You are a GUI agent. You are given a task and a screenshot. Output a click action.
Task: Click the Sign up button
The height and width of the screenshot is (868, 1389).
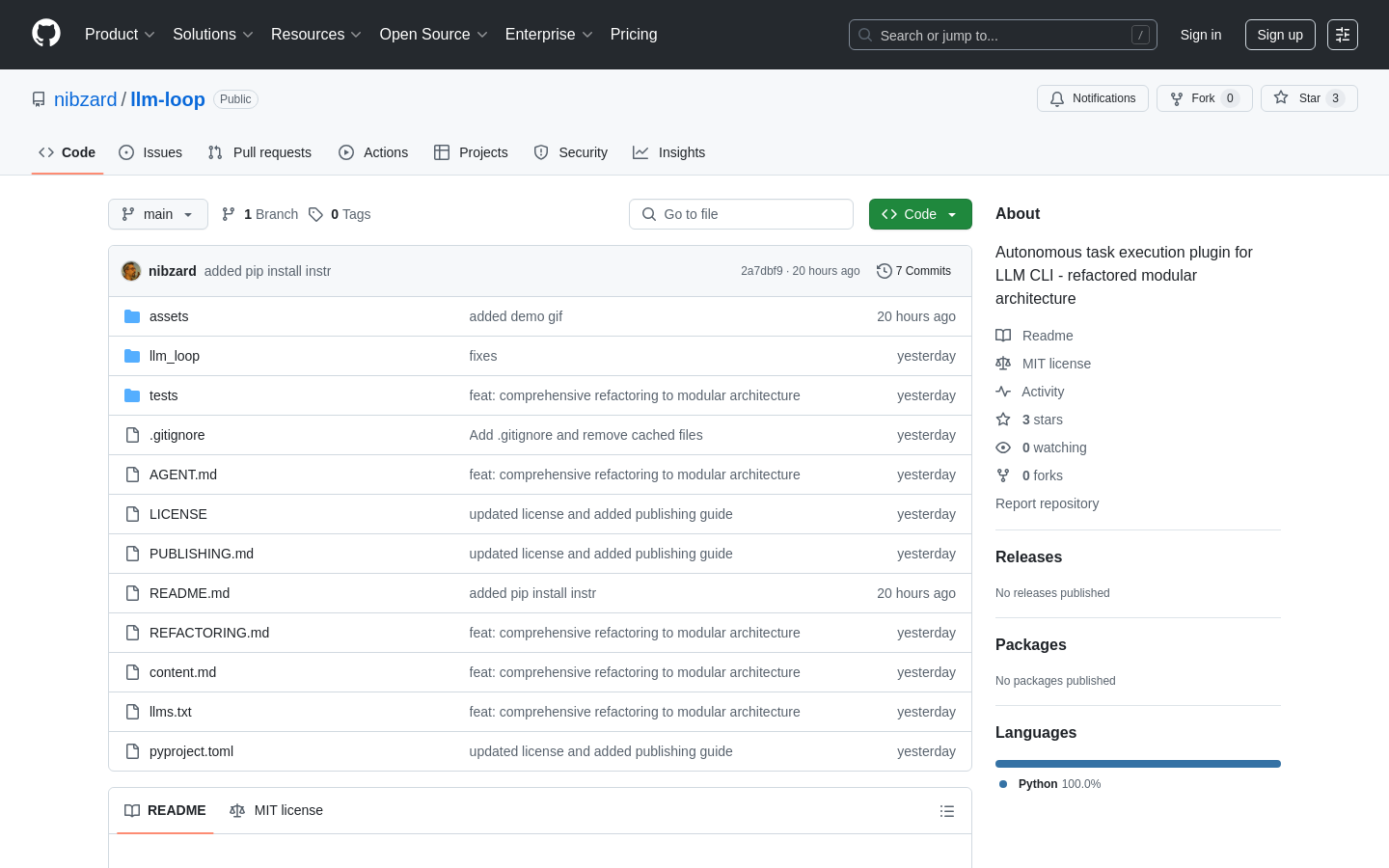[1280, 35]
